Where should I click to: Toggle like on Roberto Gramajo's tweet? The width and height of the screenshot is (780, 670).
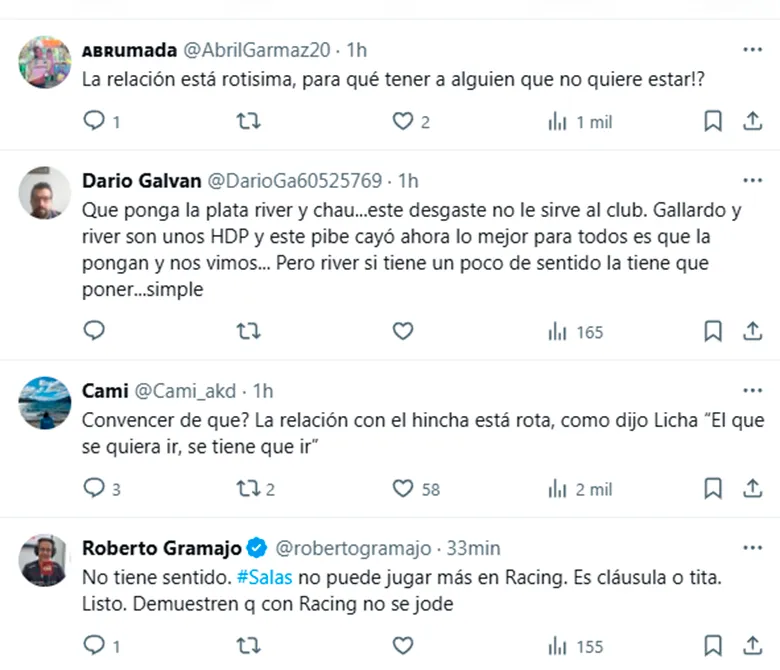pos(402,645)
